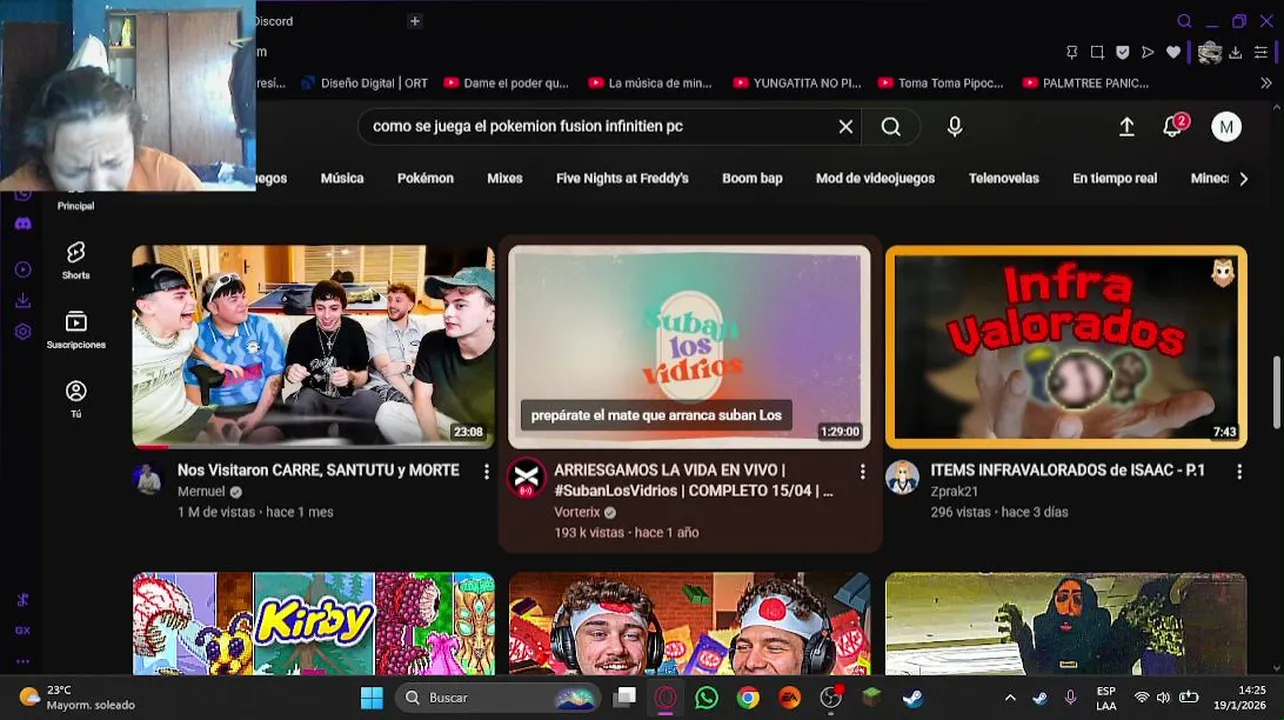Viewport: 1284px width, 720px height.
Task: Open settings gear in Opera sidebar
Action: pyautogui.click(x=23, y=332)
